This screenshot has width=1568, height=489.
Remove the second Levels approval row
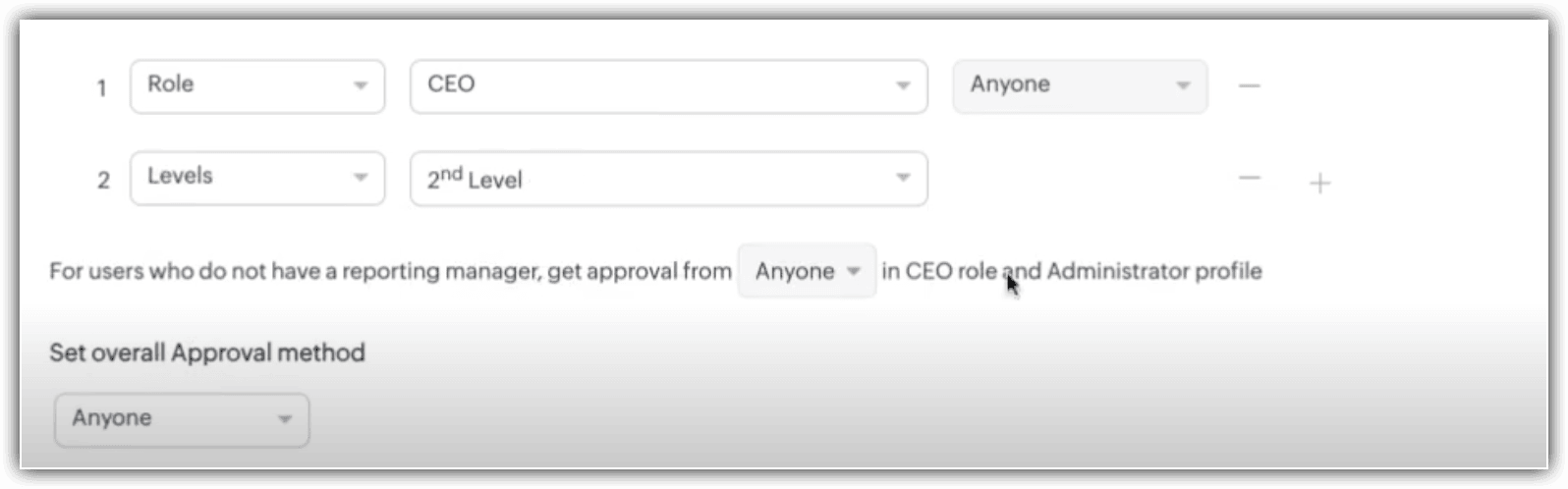1249,179
